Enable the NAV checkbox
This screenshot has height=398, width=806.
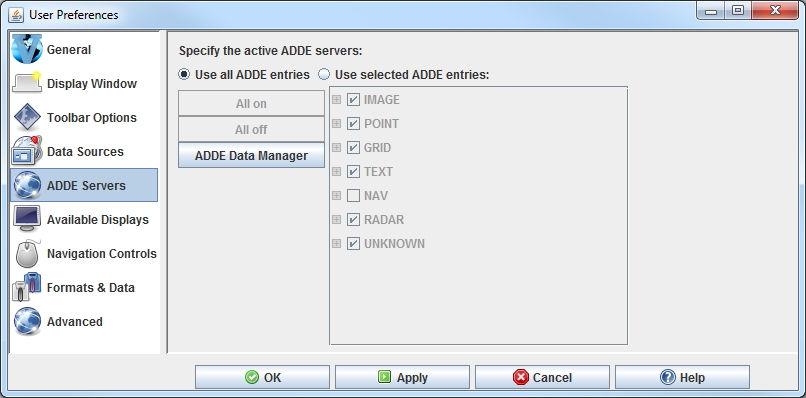353,195
